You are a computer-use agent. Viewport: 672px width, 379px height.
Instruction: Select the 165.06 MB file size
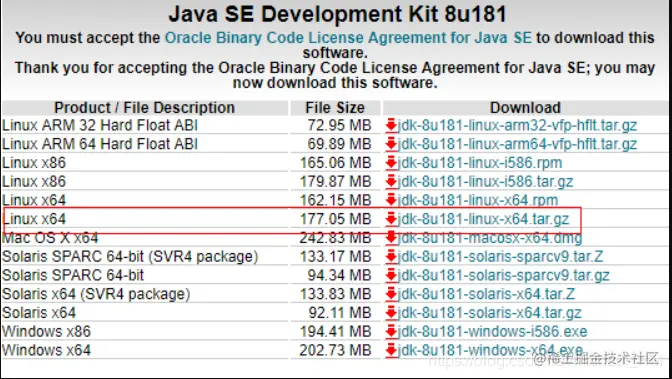coord(336,163)
